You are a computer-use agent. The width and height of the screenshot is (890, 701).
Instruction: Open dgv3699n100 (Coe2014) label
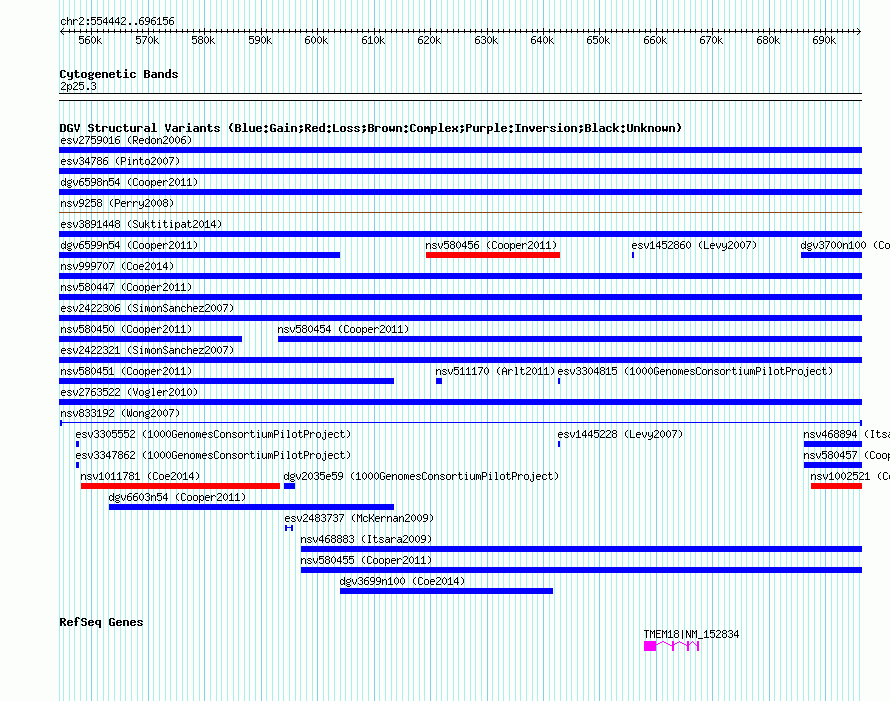pos(402,581)
